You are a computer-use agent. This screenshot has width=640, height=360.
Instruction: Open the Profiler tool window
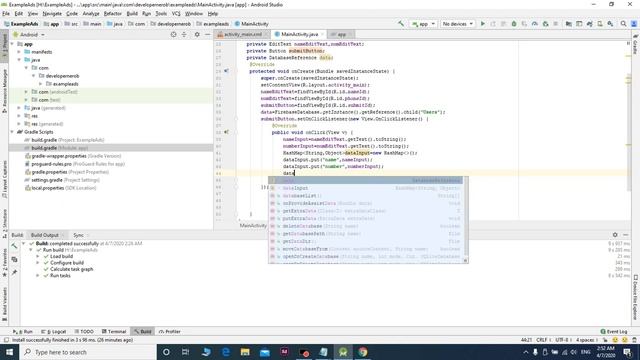[169, 331]
